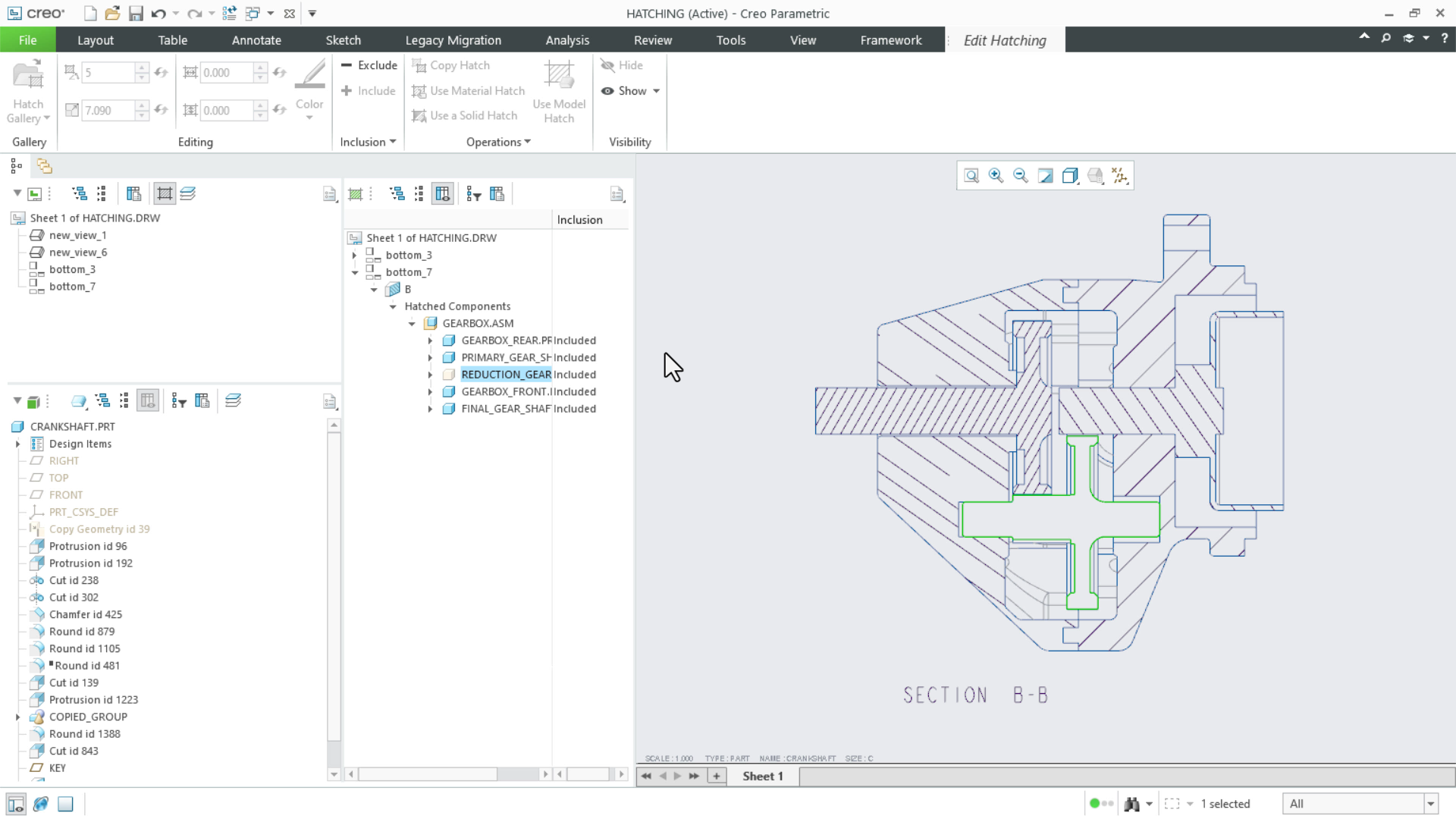1456x819 pixels.
Task: Switch to the Annotate tab
Action: pos(256,40)
